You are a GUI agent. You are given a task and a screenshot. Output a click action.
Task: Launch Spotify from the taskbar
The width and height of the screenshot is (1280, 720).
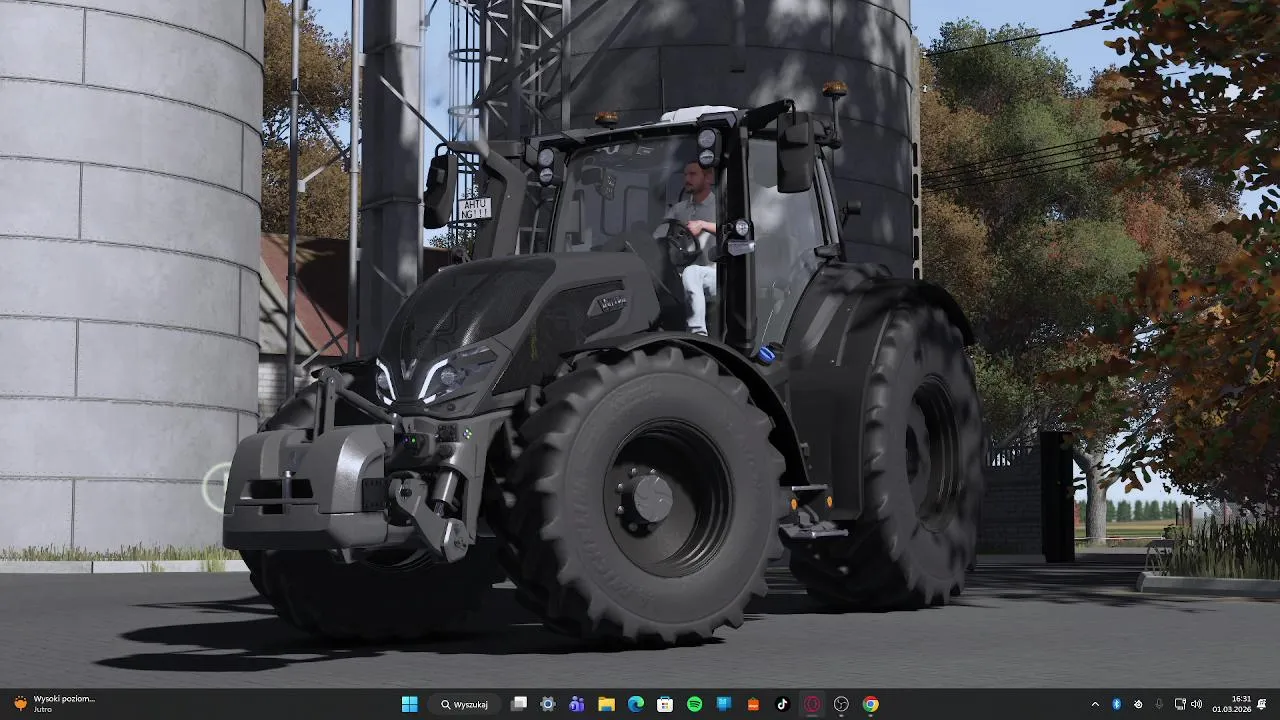pyautogui.click(x=694, y=704)
